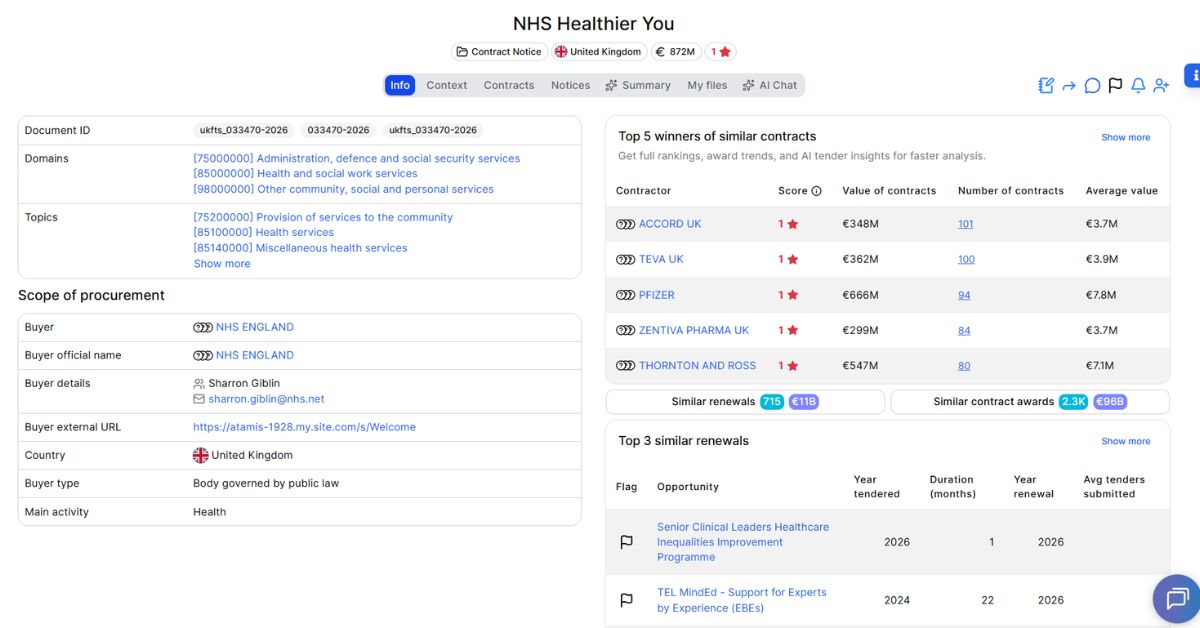Click the organisation icon beside ACCORD UK
This screenshot has height=628, width=1200.
tap(626, 224)
